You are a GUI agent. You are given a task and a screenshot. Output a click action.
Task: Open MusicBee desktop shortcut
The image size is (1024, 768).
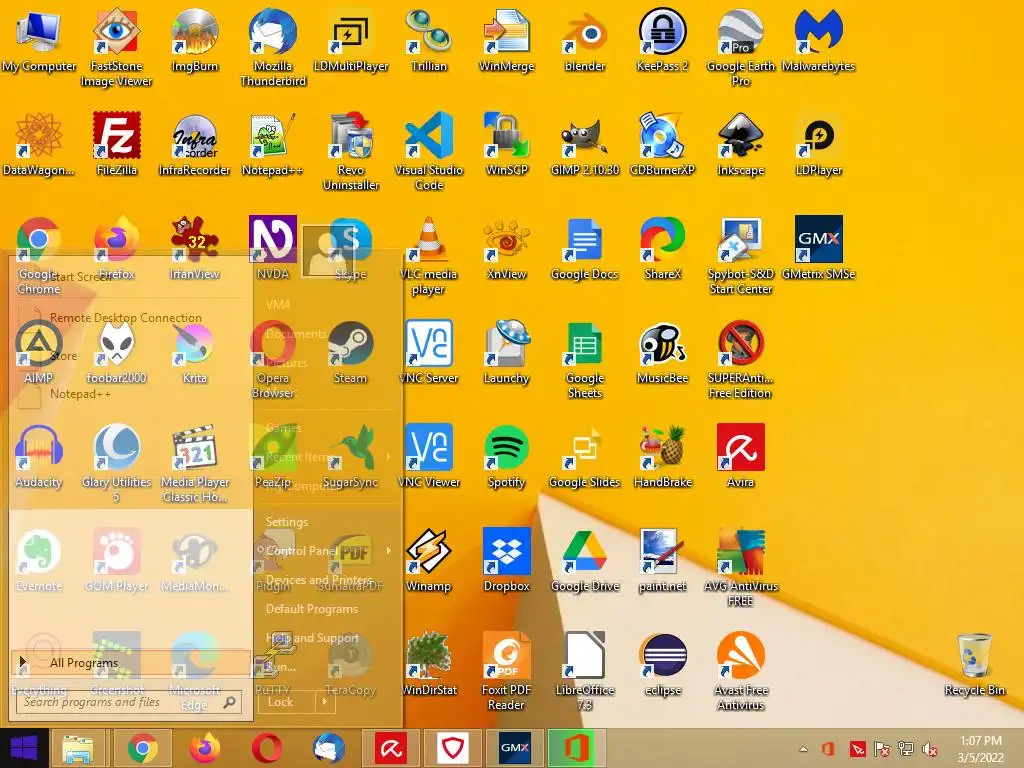(662, 353)
